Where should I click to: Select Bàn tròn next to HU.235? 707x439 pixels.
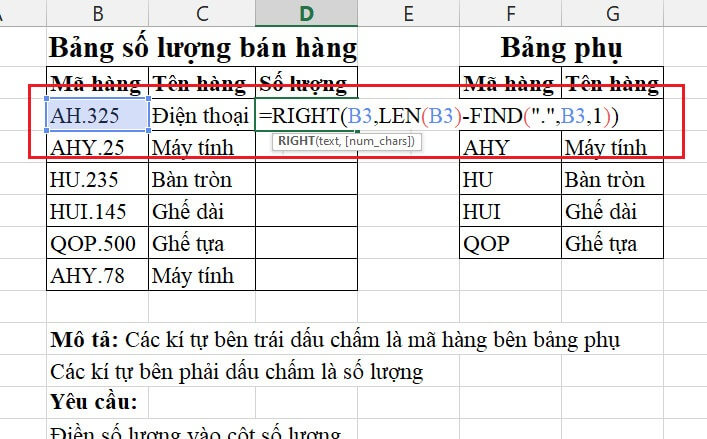tap(202, 179)
